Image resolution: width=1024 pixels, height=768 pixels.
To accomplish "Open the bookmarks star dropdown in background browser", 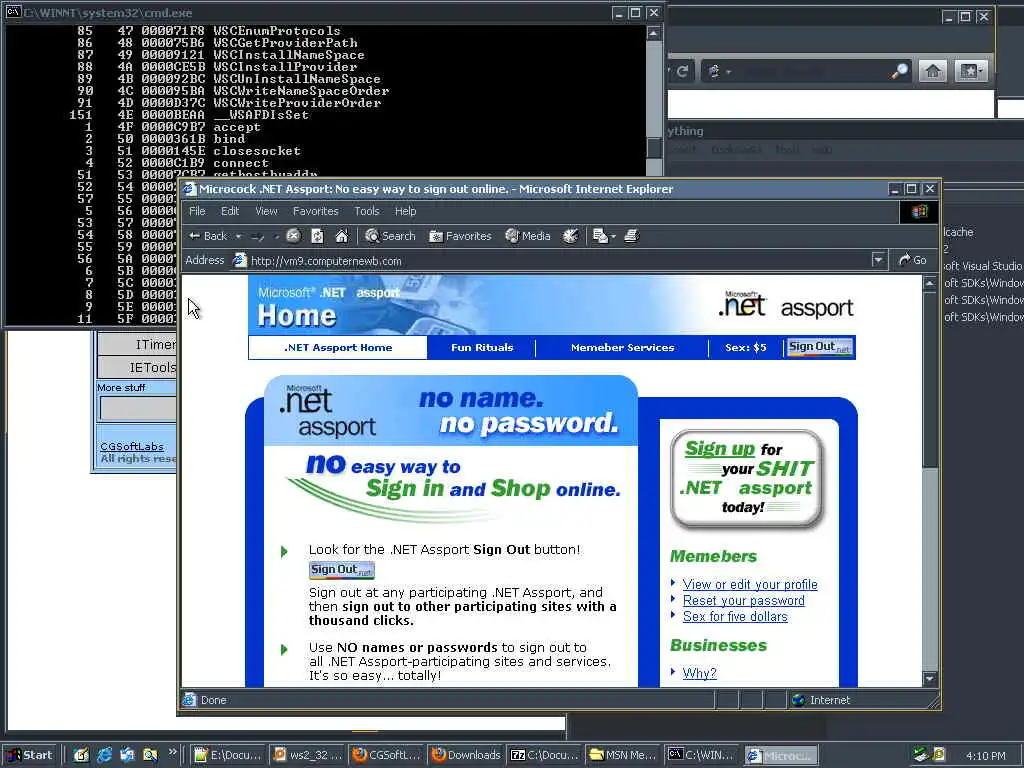I will pyautogui.click(x=970, y=71).
